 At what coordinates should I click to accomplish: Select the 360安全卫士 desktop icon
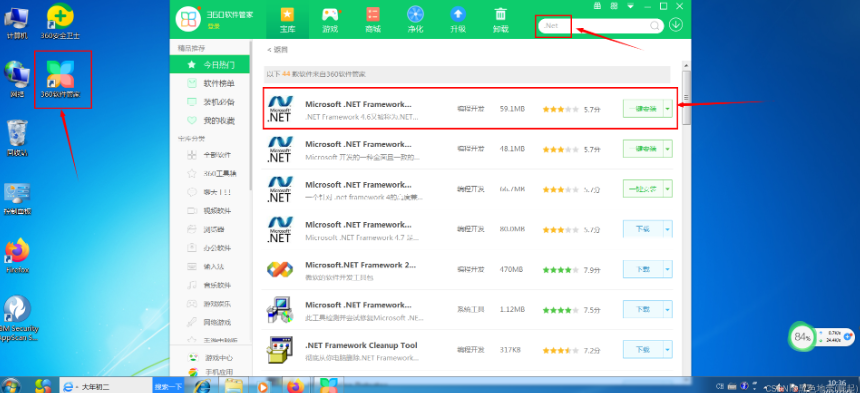[60, 22]
